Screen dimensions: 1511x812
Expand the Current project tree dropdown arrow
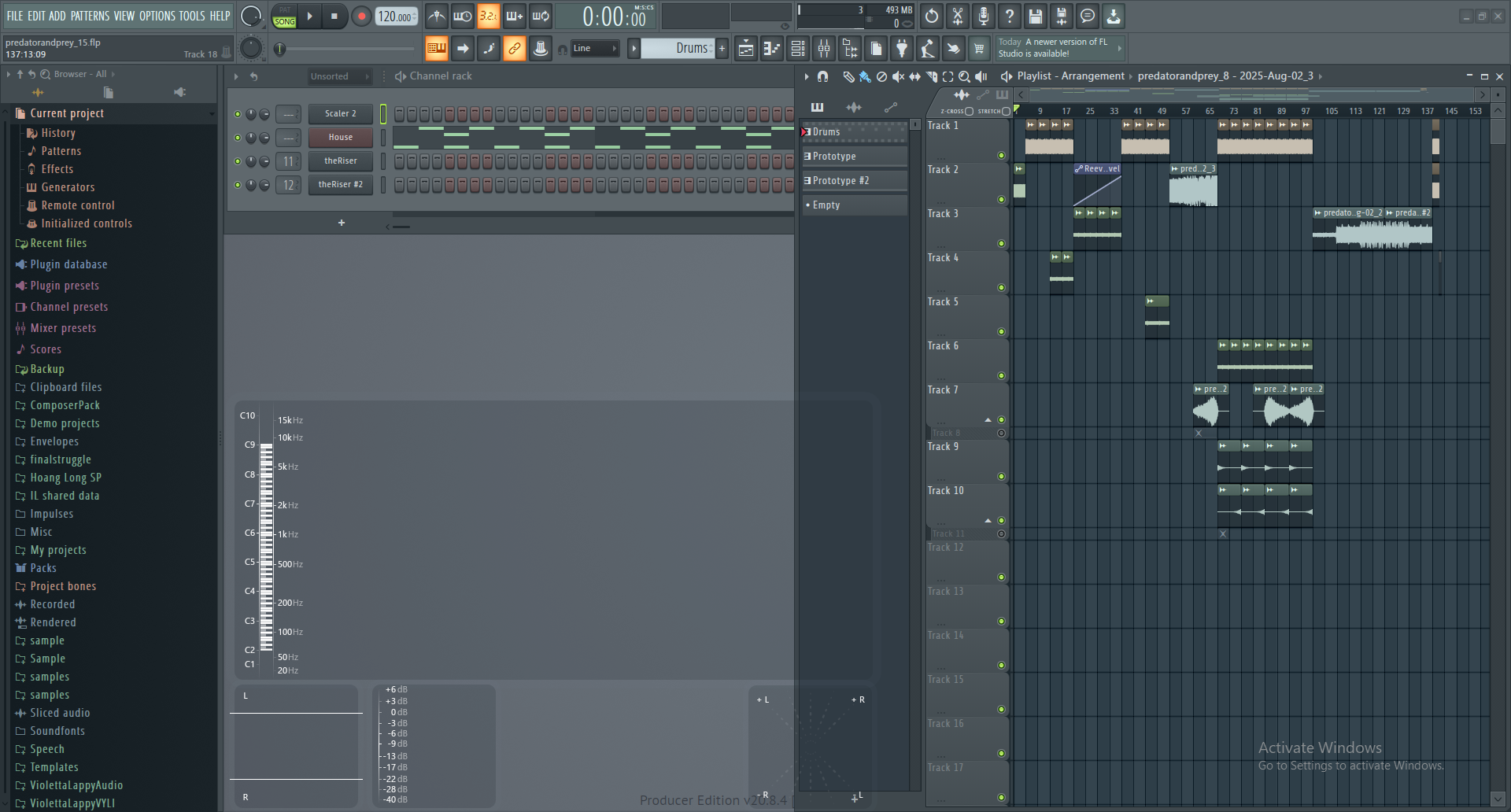click(x=212, y=114)
